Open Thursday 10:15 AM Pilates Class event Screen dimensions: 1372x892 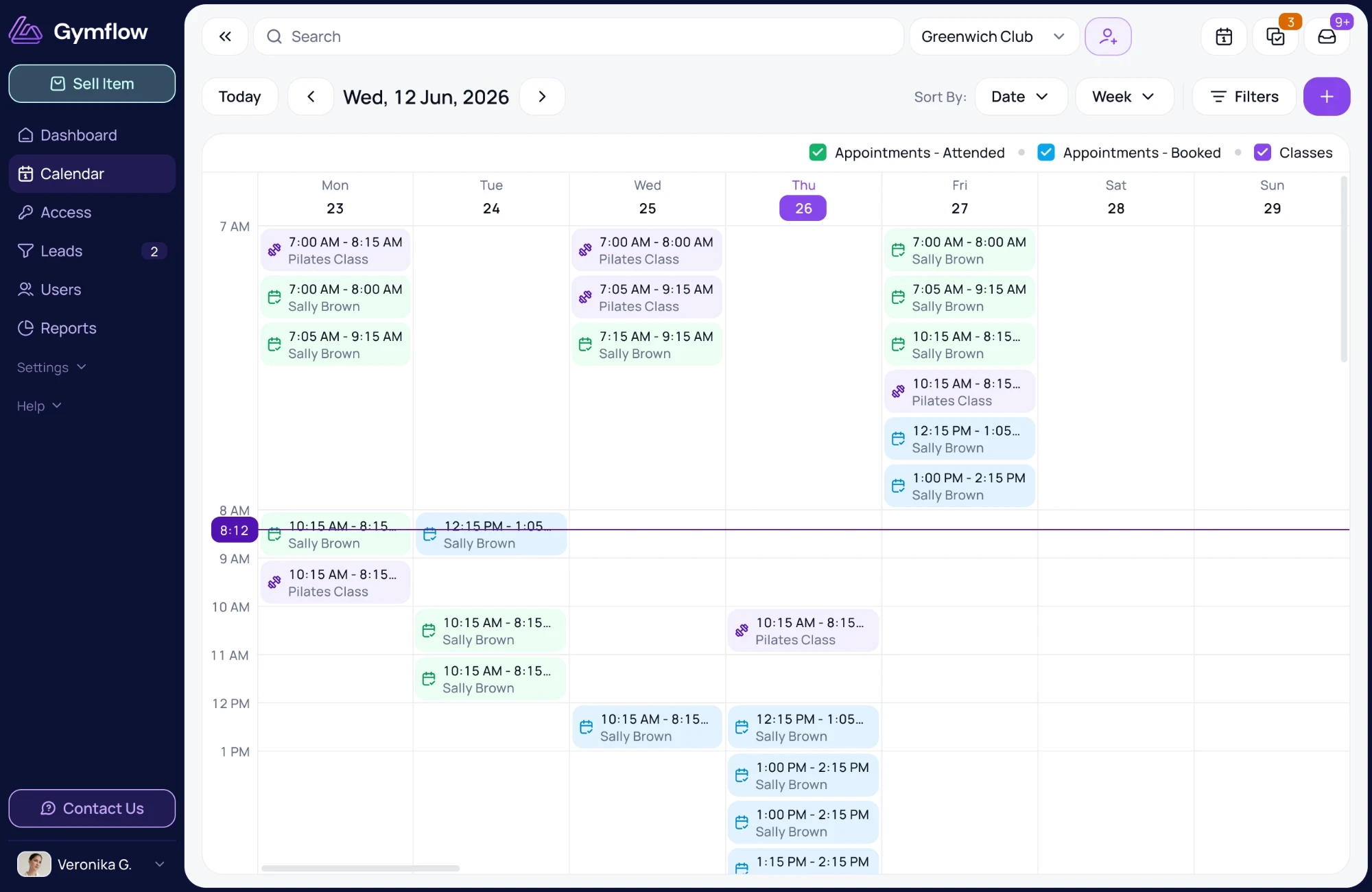click(x=803, y=631)
